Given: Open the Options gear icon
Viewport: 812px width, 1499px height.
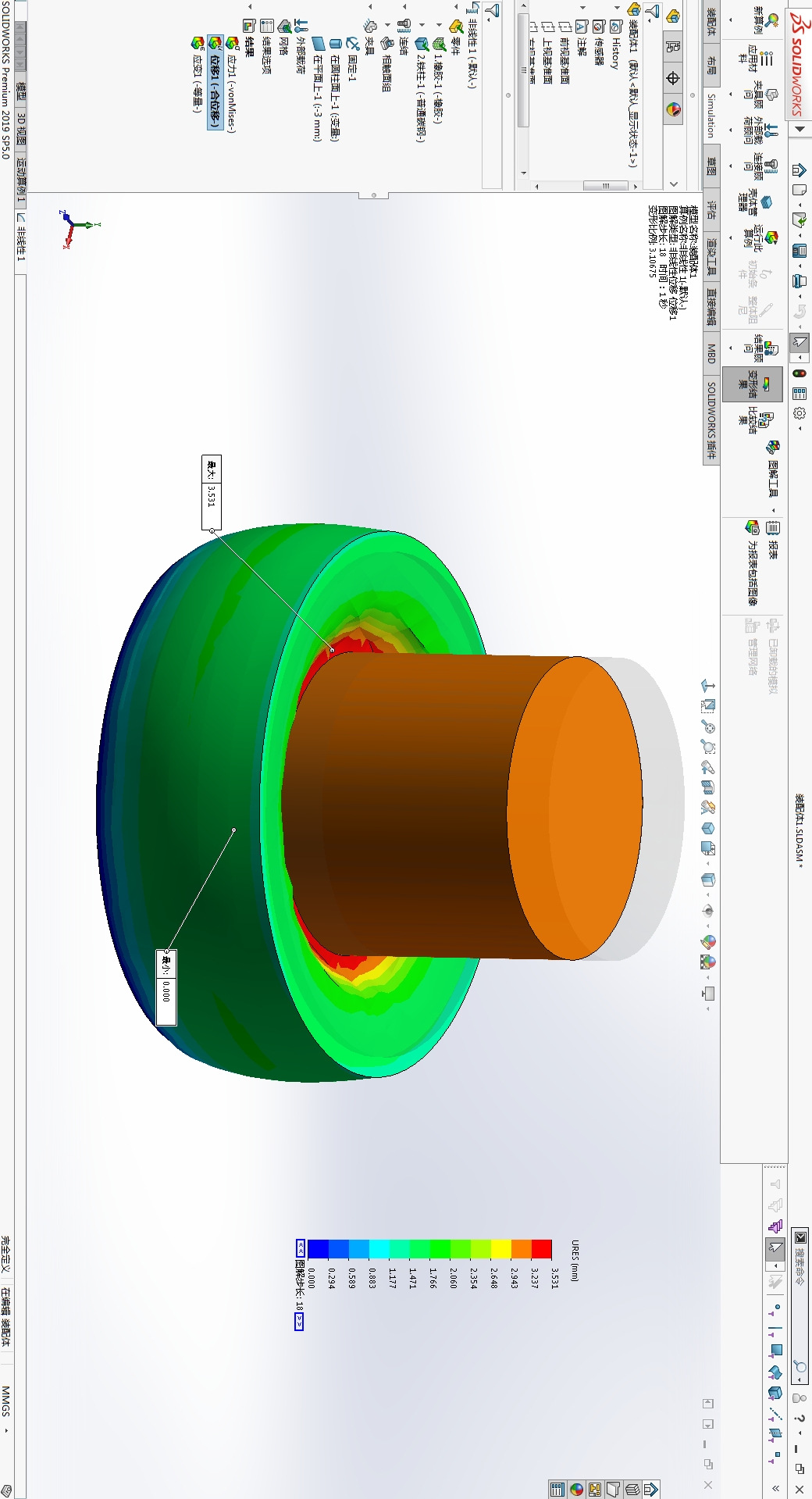Looking at the screenshot, I should 800,413.
